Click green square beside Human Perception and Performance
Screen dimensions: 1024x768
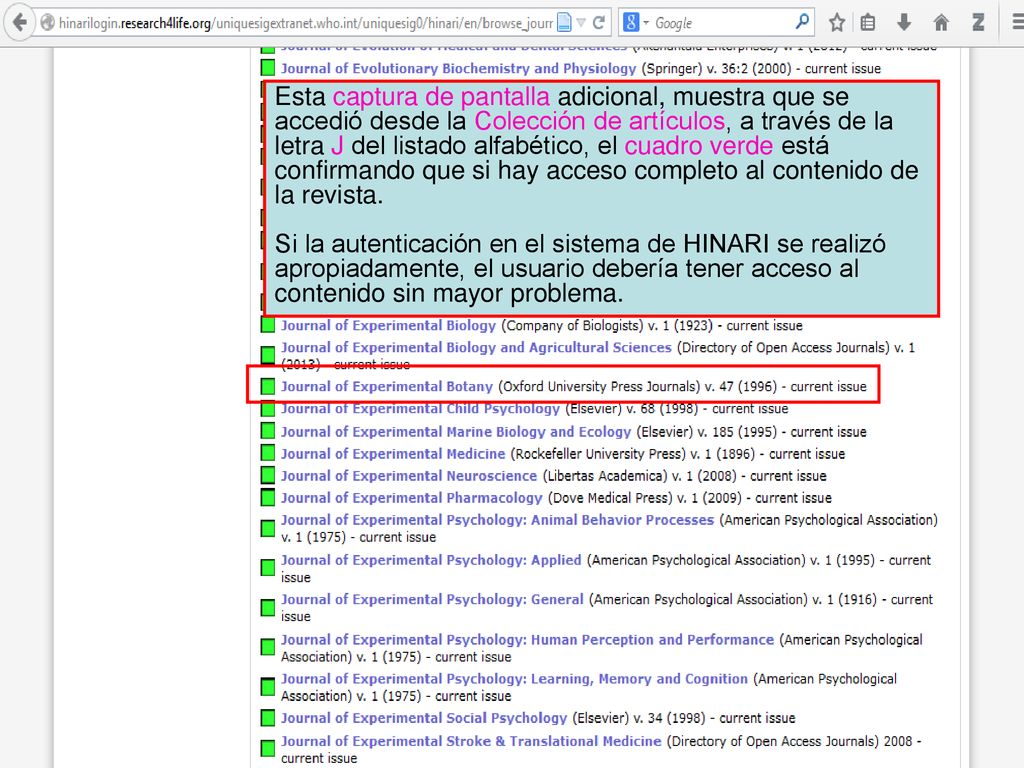tap(268, 647)
